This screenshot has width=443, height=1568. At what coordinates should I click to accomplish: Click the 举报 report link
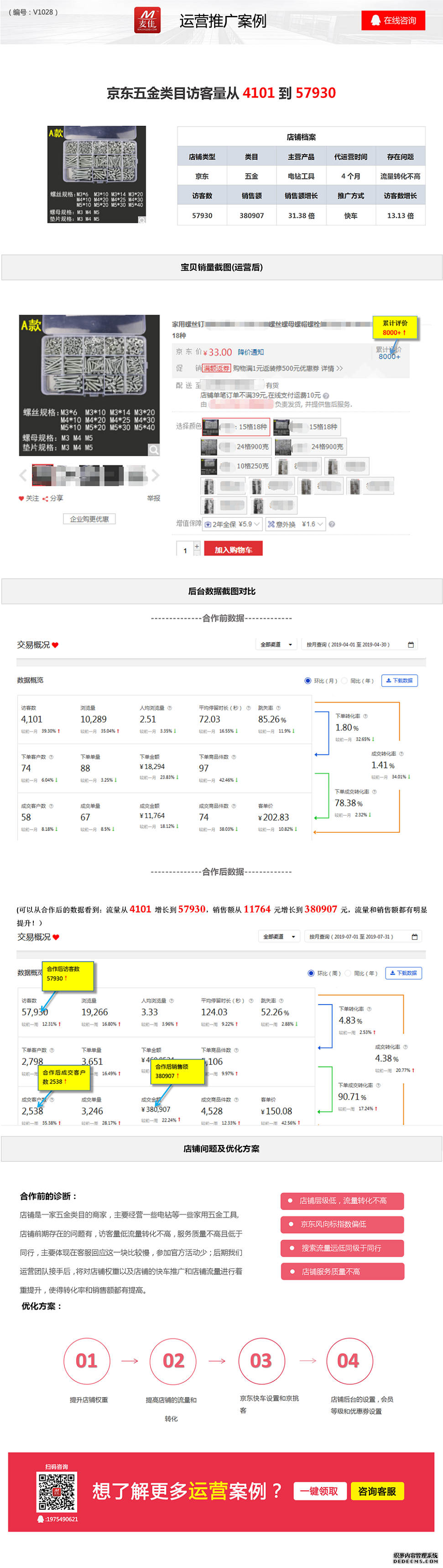(x=154, y=498)
